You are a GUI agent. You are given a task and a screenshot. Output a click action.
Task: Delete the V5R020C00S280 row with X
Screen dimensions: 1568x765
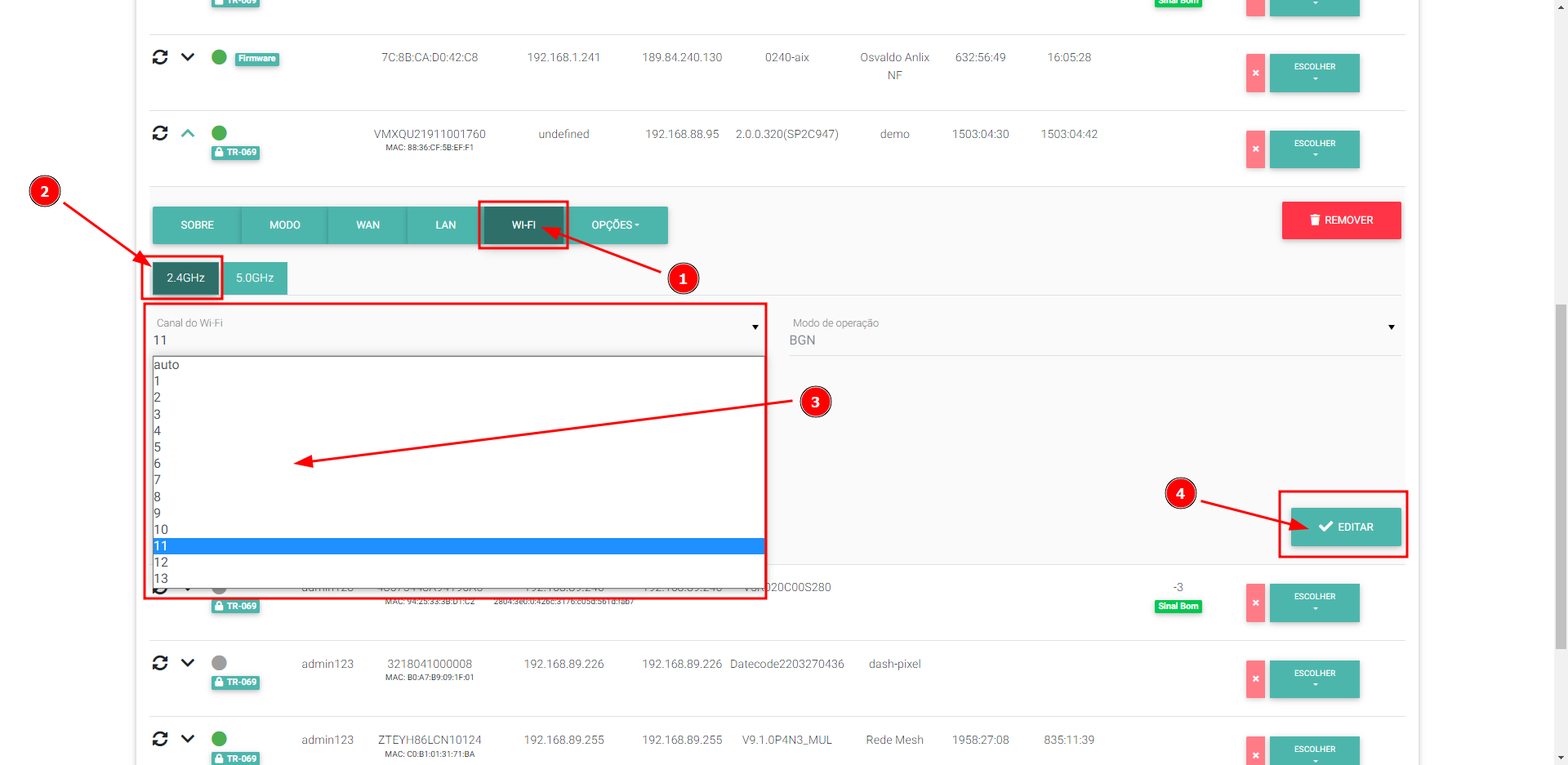tap(1255, 603)
